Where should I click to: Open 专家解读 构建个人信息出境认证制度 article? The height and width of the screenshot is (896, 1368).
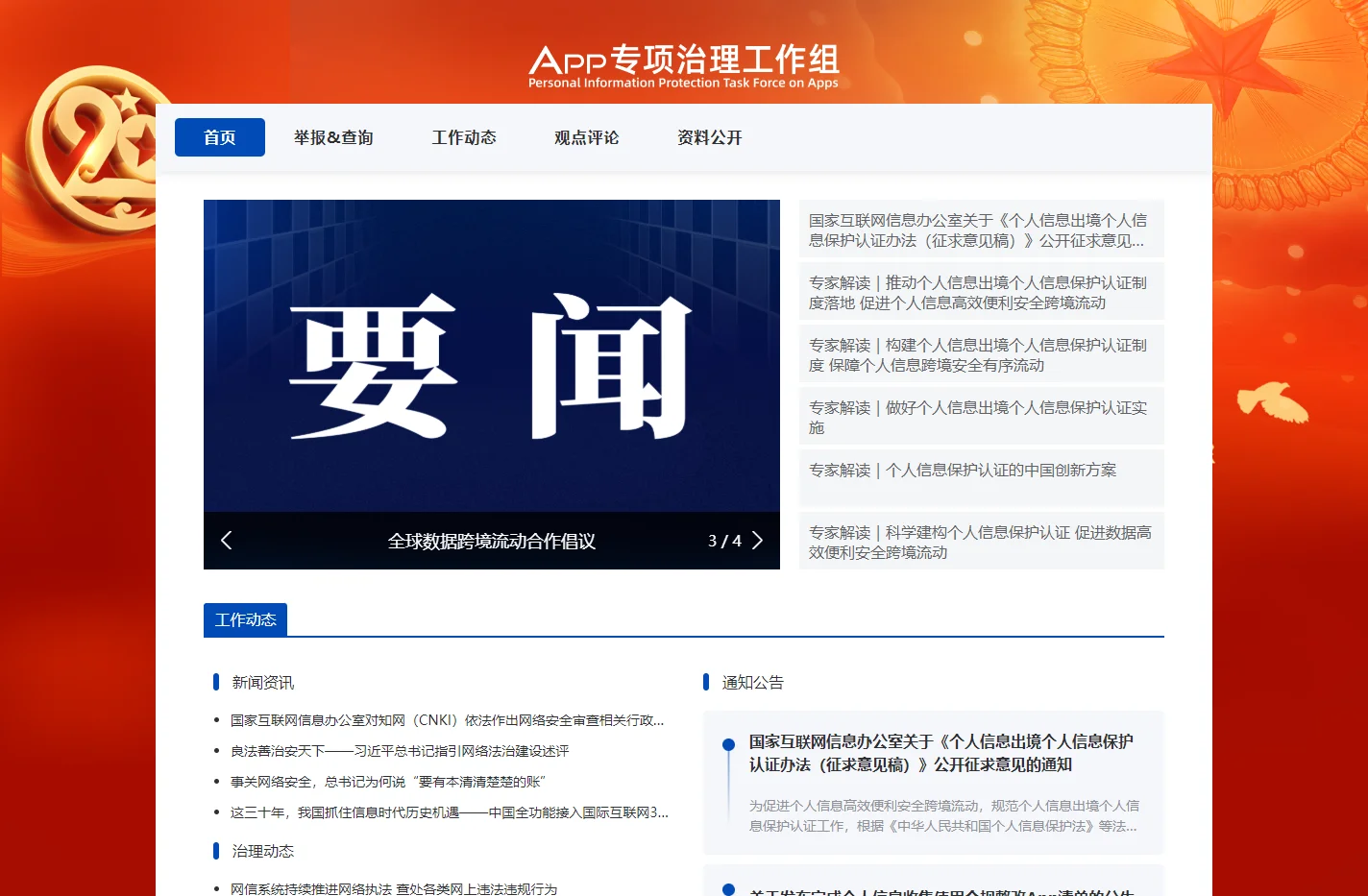(x=982, y=355)
